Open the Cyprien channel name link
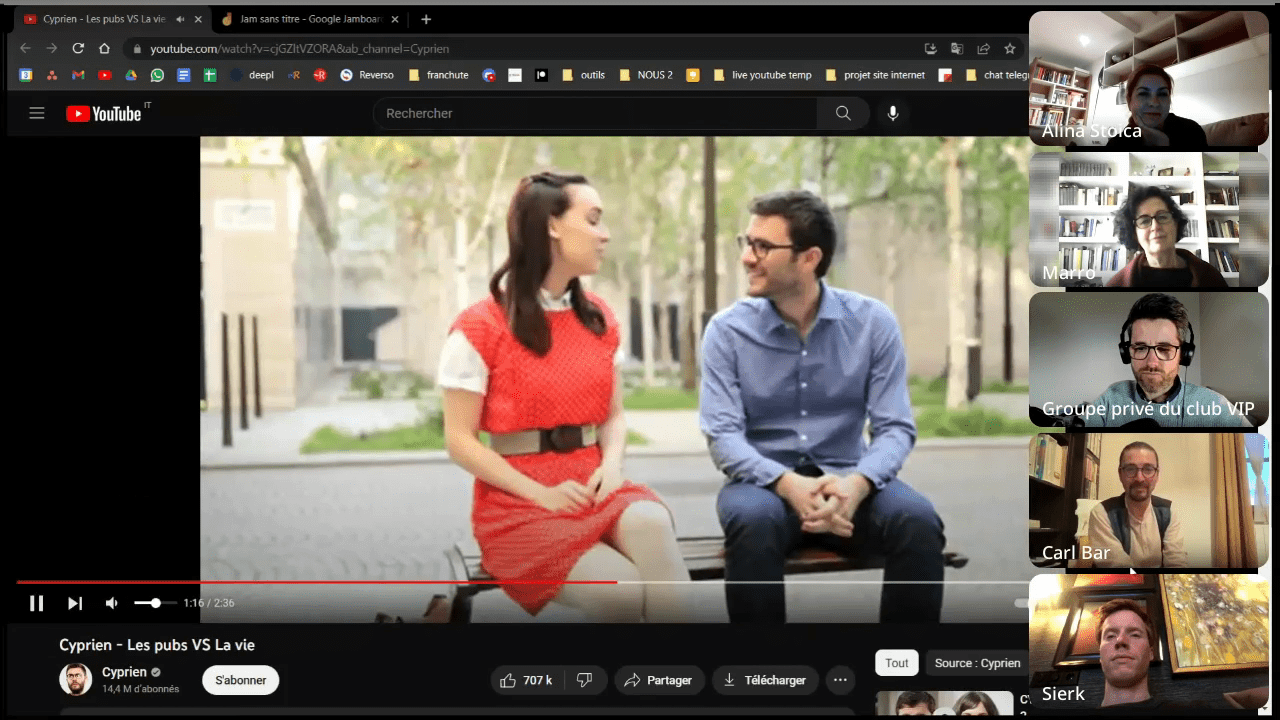Image resolution: width=1280 pixels, height=720 pixels. click(124, 672)
